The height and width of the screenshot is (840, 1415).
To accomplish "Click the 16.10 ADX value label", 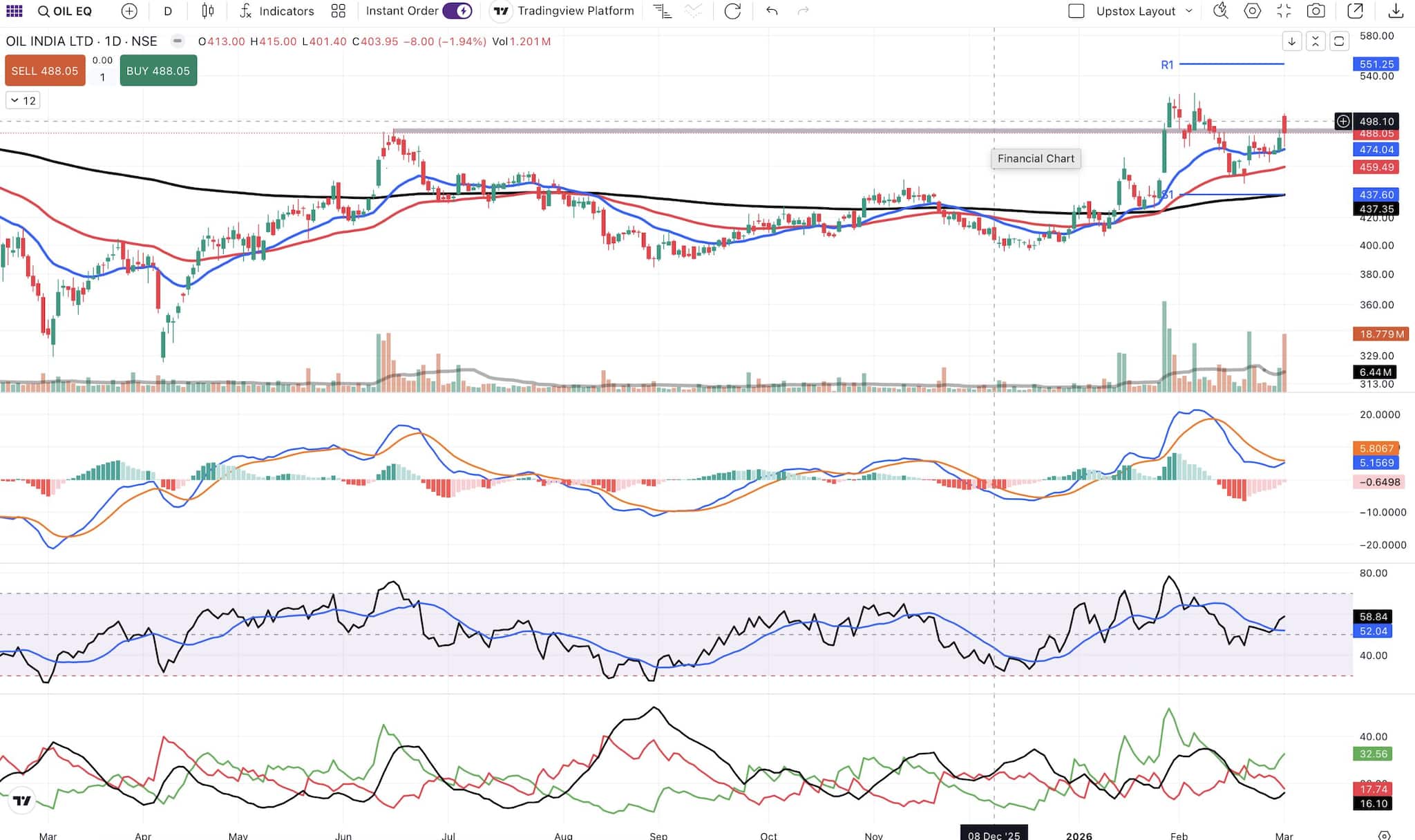I will 1373,803.
